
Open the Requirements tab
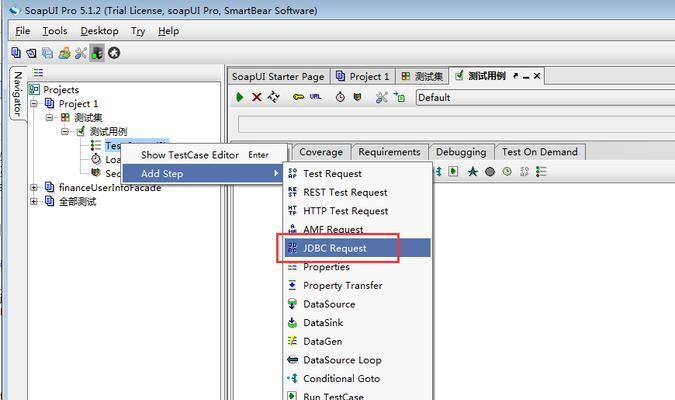(389, 152)
